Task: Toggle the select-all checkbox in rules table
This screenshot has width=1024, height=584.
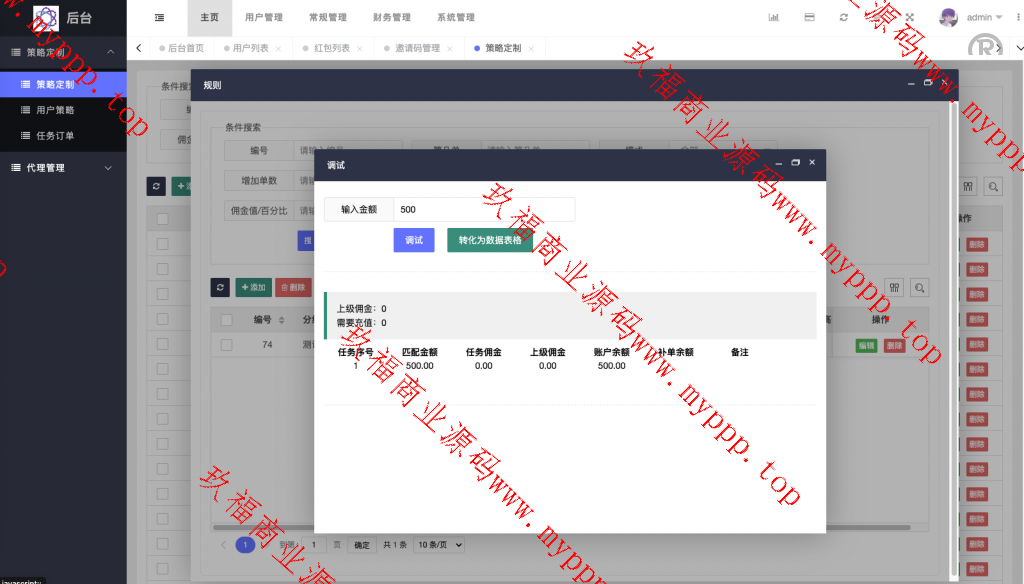Action: [x=227, y=320]
